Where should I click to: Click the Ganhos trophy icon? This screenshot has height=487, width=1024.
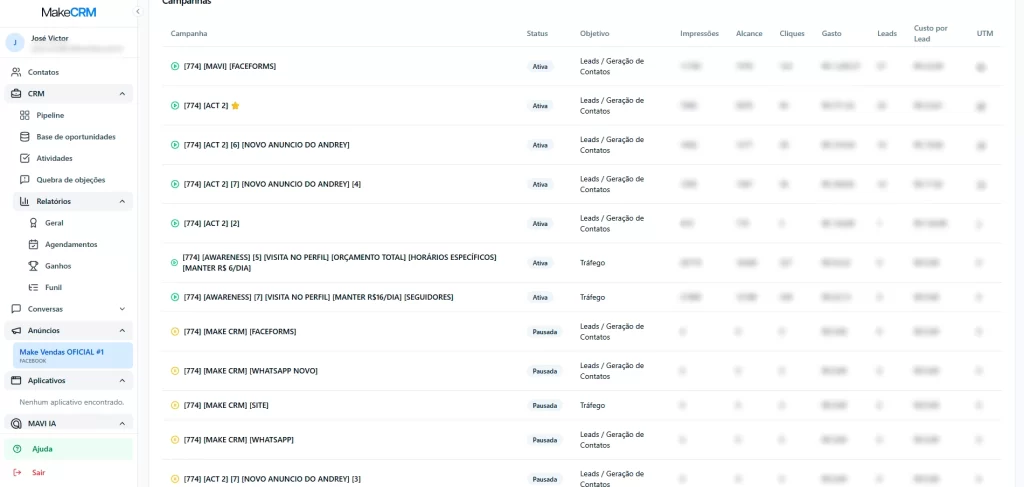pos(33,266)
